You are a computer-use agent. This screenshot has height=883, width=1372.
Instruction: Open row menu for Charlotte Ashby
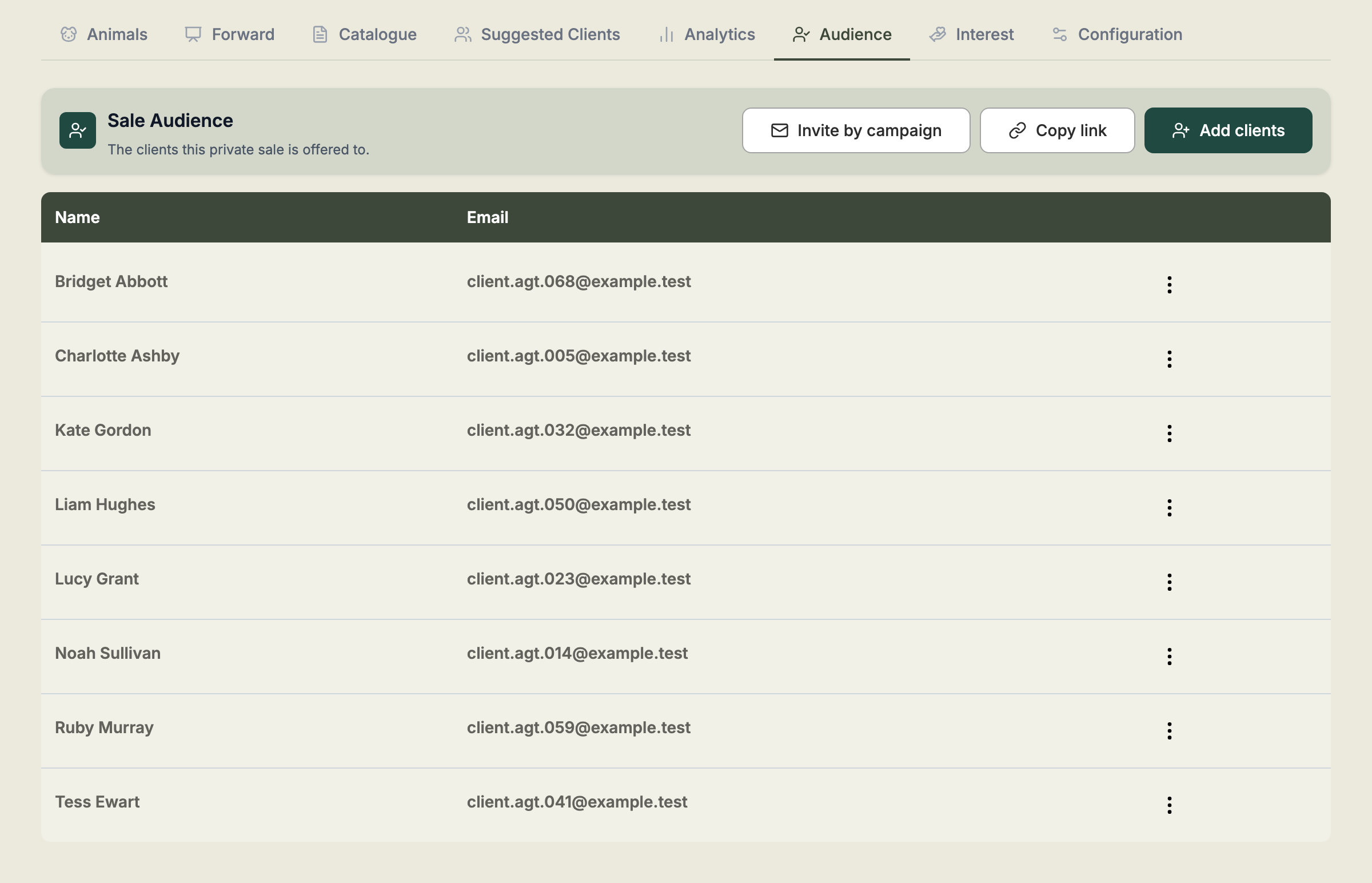tap(1170, 360)
